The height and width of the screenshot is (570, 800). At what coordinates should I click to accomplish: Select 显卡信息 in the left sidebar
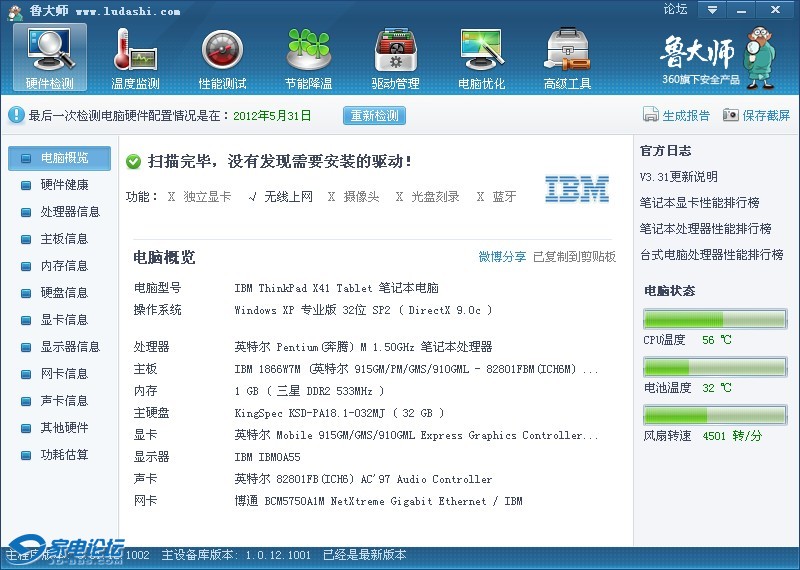coord(64,320)
